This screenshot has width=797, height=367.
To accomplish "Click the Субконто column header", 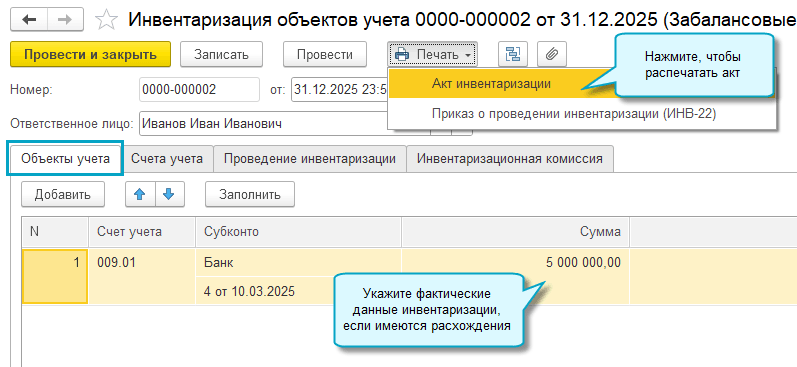I will 298,232.
